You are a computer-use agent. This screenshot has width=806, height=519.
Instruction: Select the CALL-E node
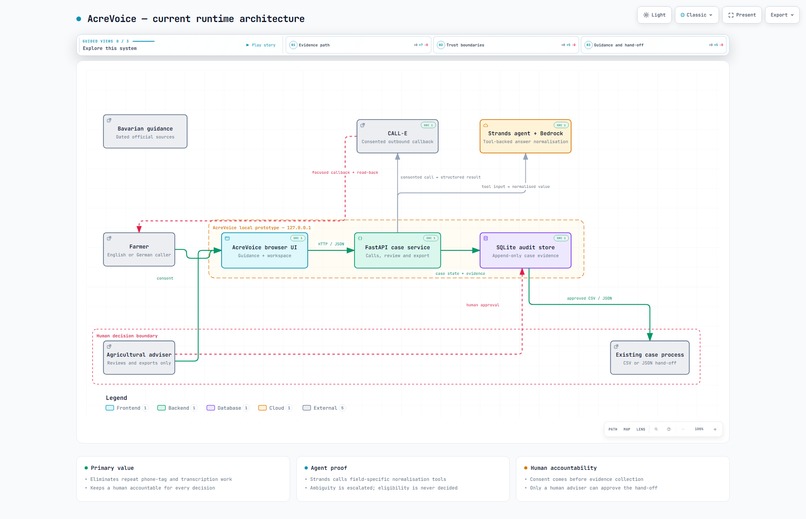tap(397, 136)
